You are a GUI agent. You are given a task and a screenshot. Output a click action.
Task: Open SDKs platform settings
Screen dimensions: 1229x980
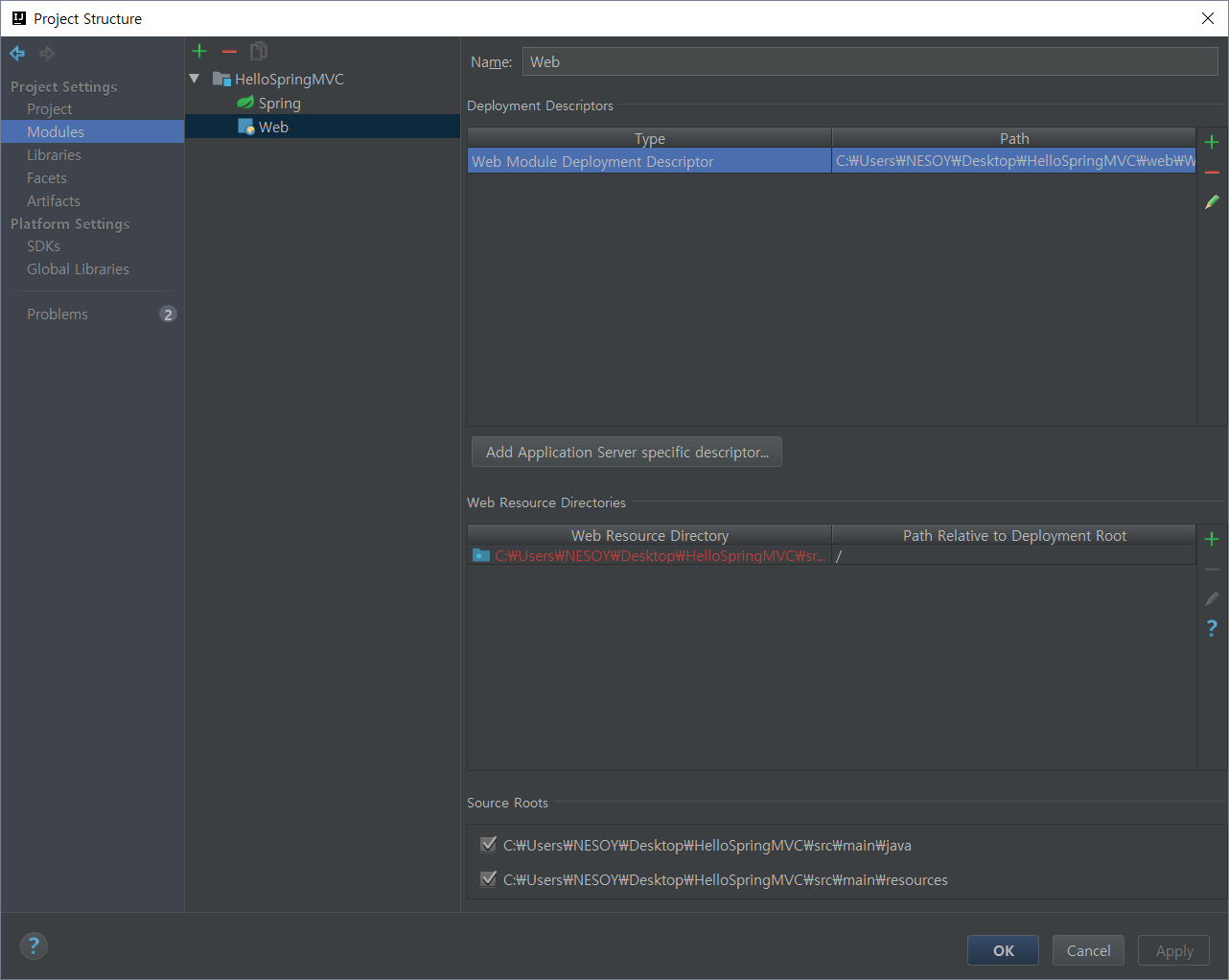click(x=43, y=246)
